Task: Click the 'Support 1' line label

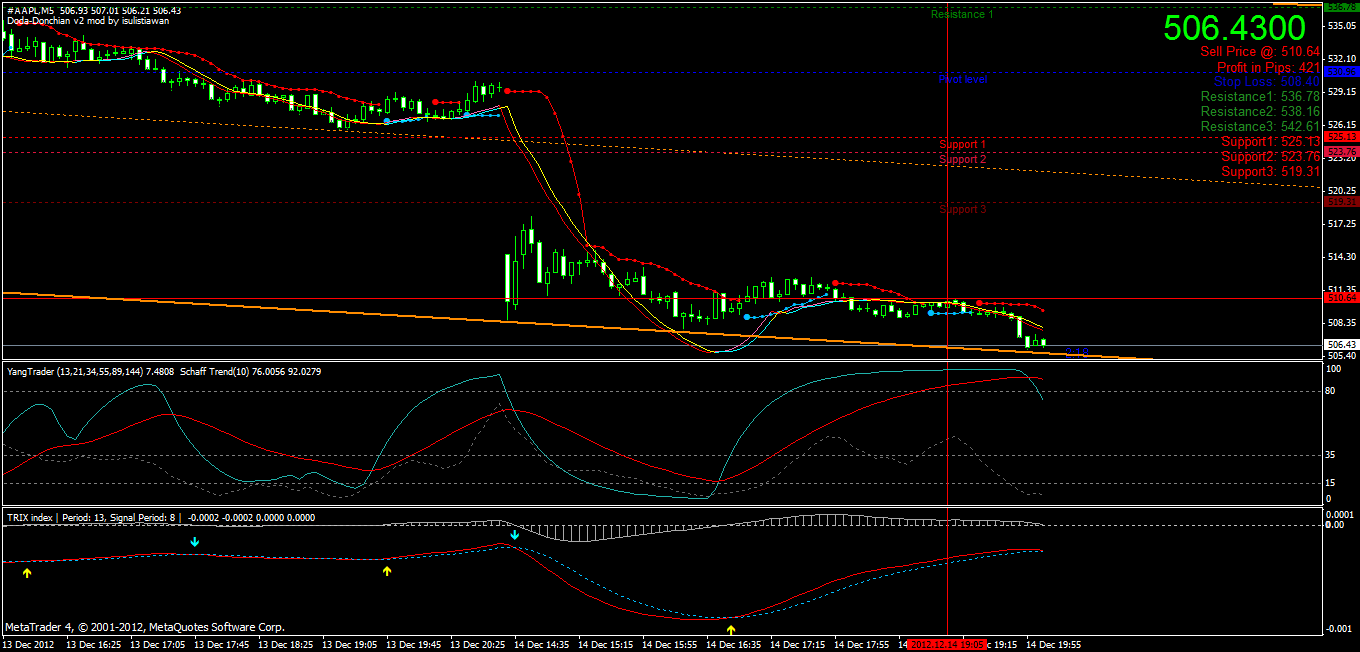Action: pos(963,144)
